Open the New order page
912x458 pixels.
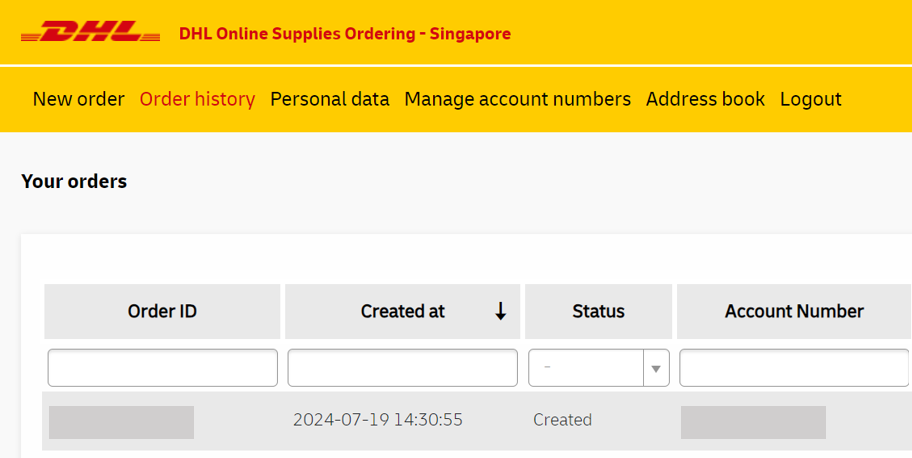coord(78,99)
